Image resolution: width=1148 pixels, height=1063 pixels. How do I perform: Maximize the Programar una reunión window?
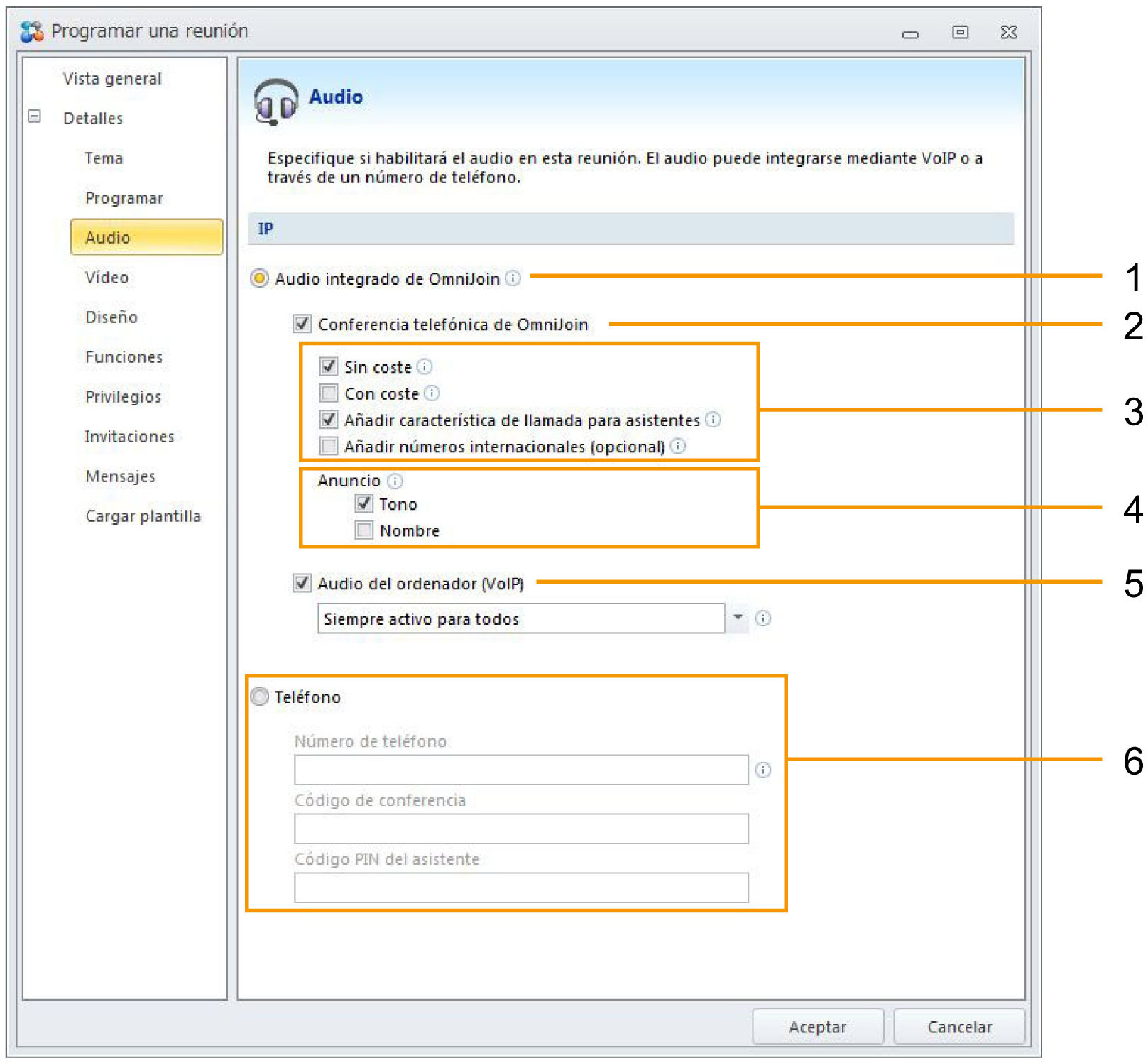960,32
